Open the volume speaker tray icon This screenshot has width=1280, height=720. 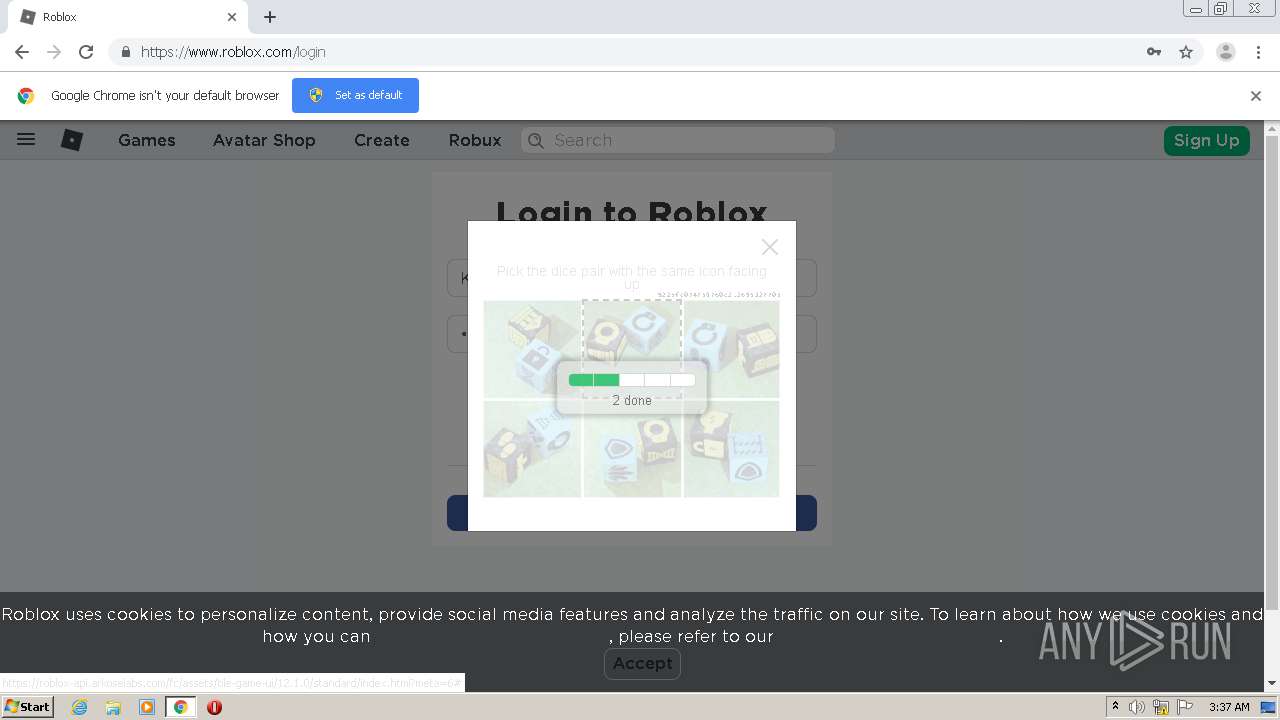[x=1137, y=707]
